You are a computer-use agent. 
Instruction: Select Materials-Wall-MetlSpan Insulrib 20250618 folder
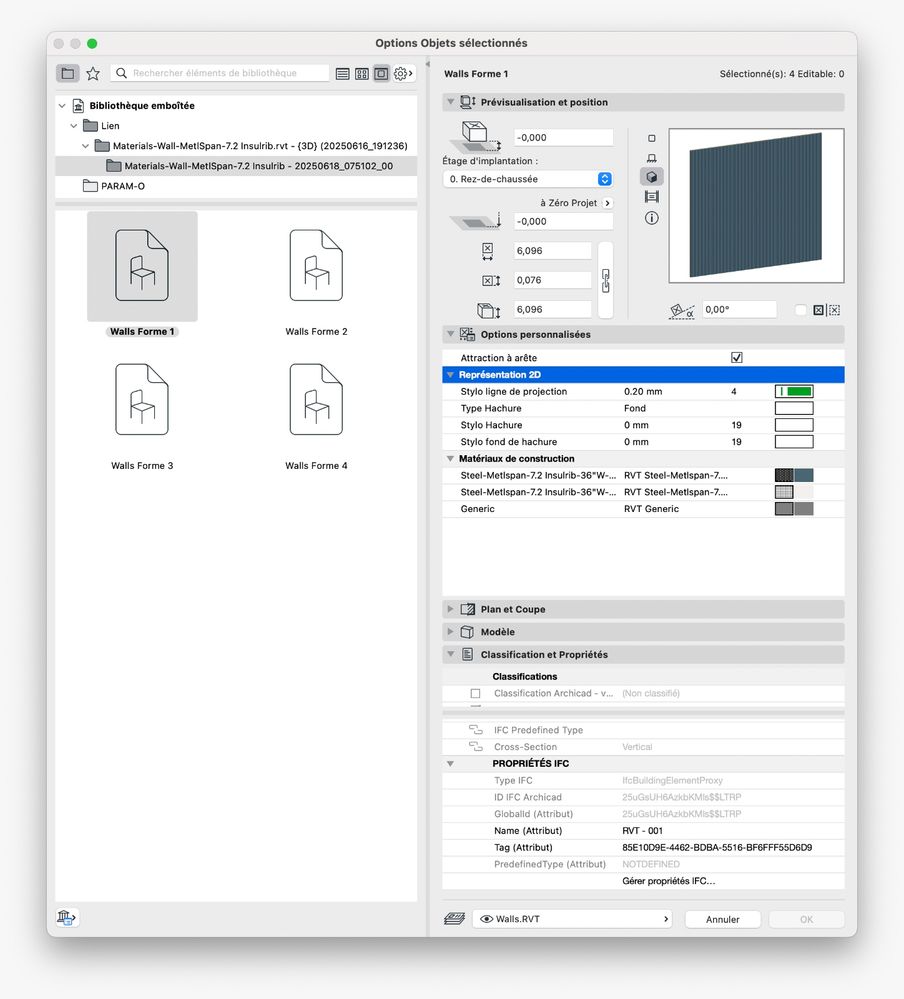(258, 166)
